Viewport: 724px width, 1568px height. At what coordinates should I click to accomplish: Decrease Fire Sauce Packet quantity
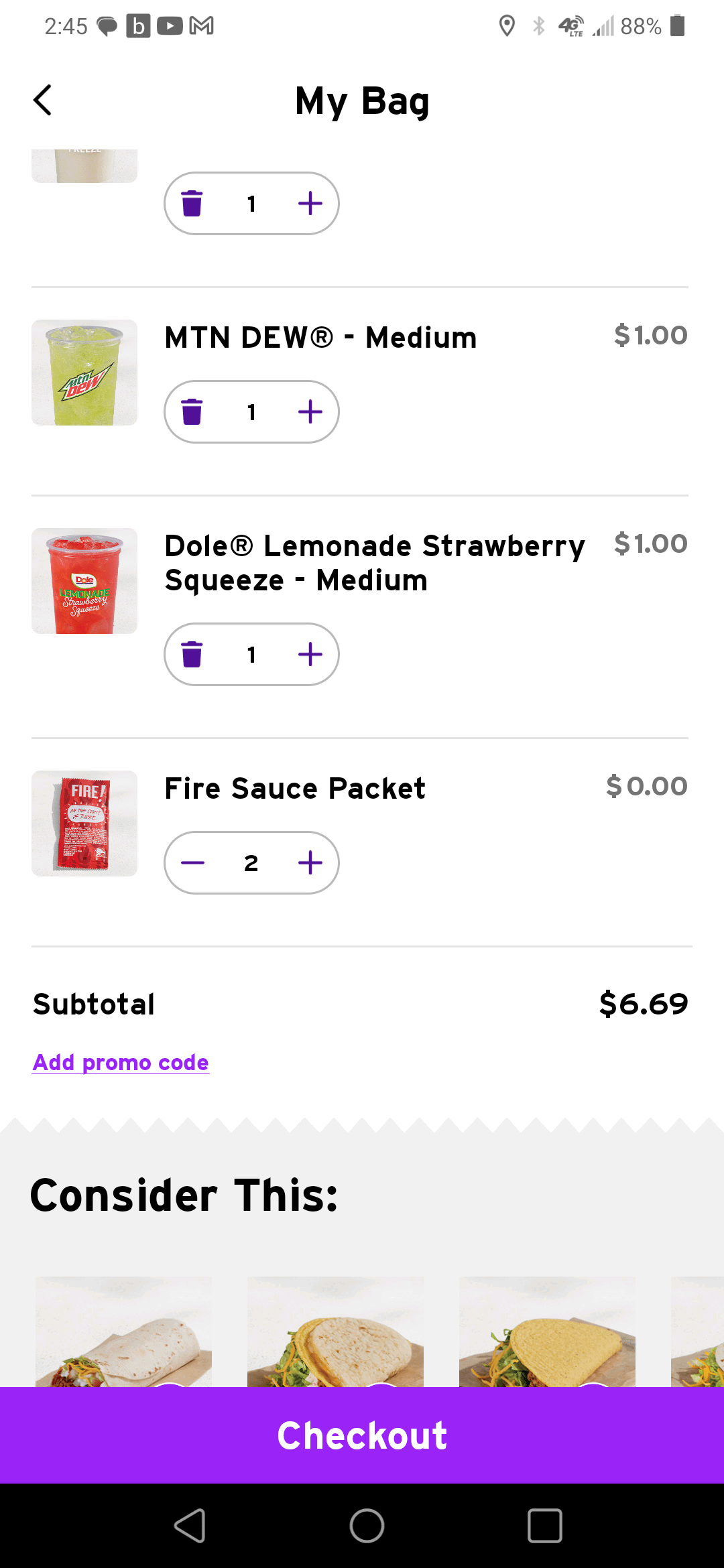pyautogui.click(x=192, y=862)
